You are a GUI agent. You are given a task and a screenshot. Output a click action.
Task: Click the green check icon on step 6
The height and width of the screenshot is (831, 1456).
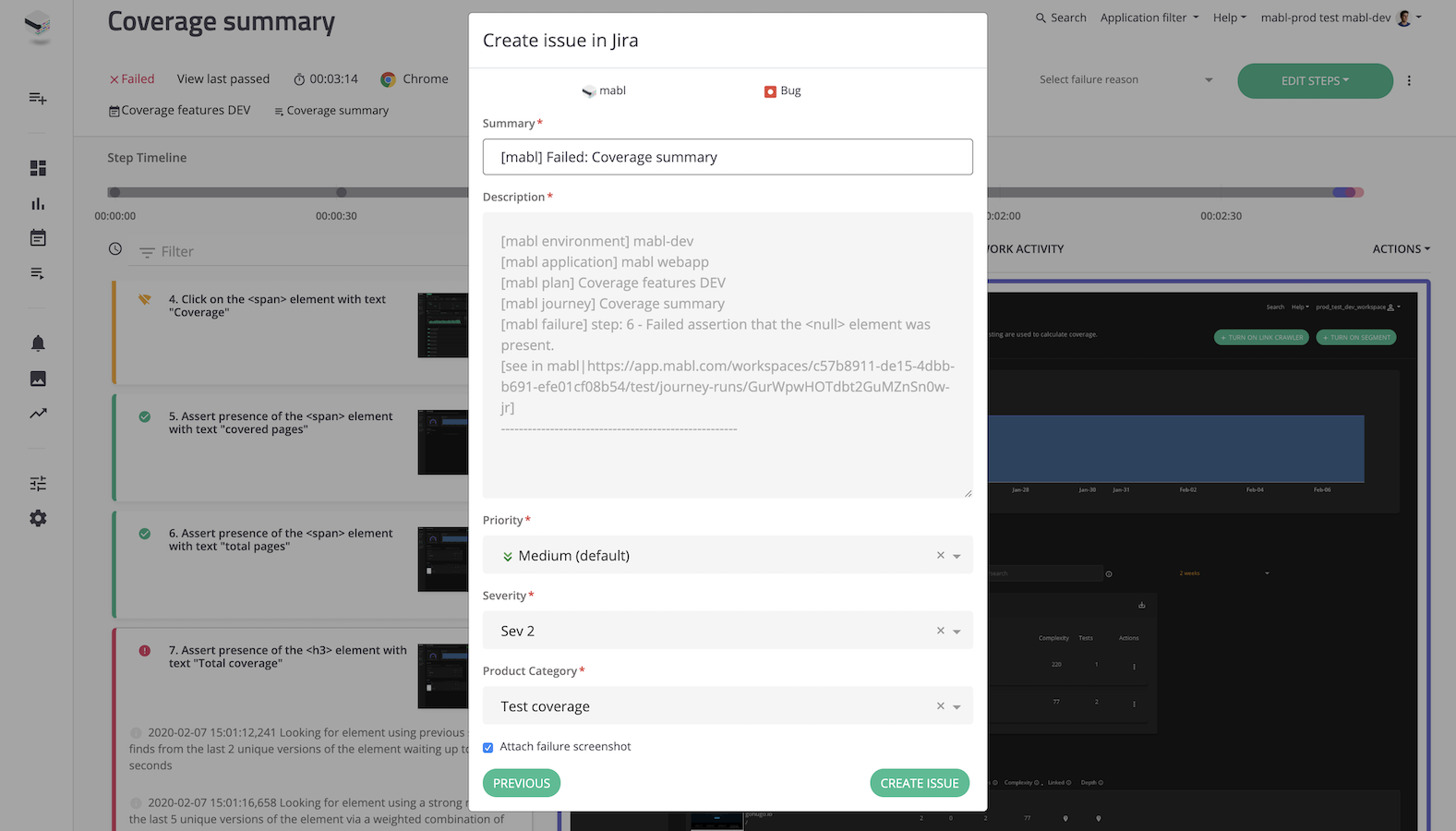145,534
